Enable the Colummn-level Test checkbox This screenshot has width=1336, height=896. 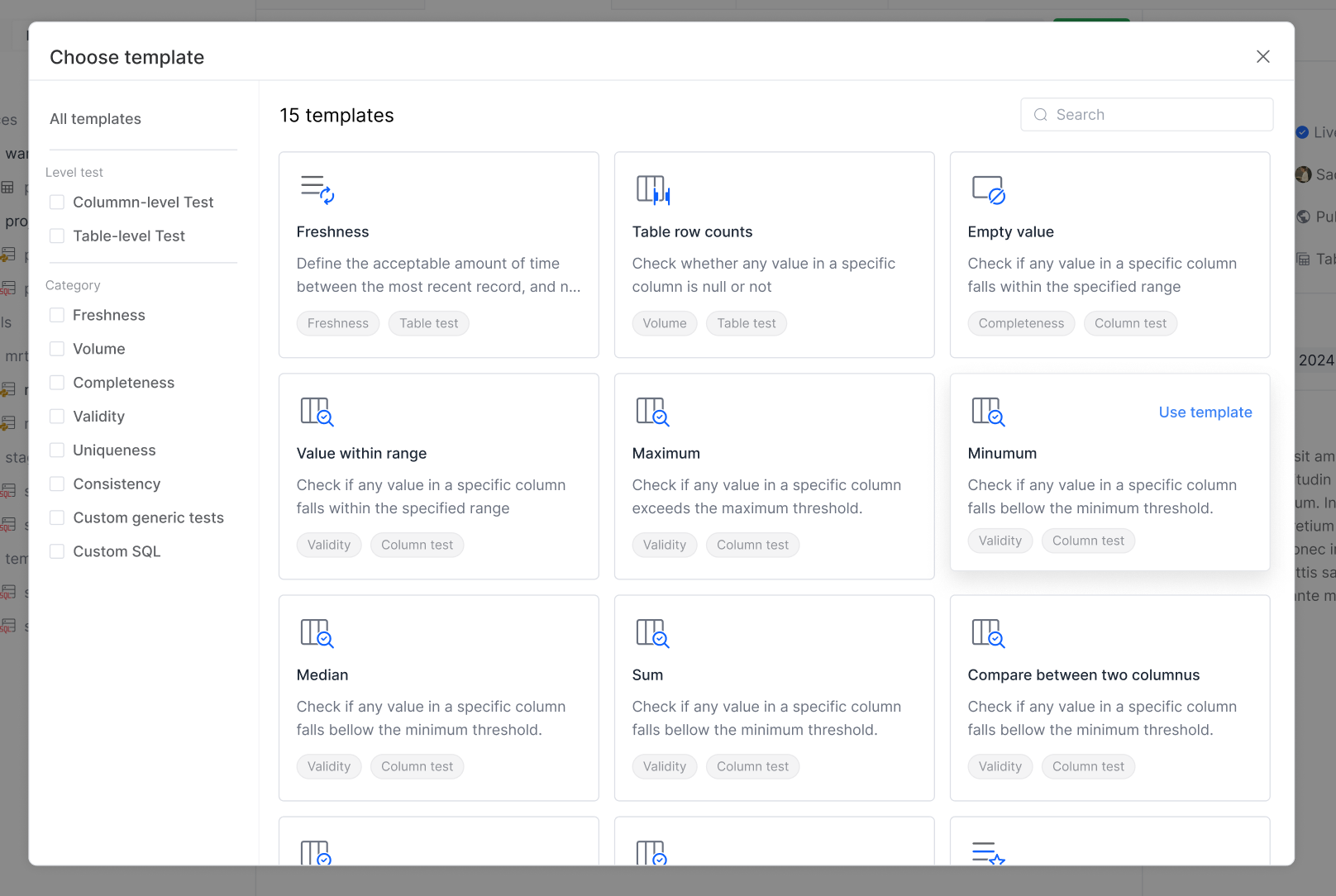[57, 203]
